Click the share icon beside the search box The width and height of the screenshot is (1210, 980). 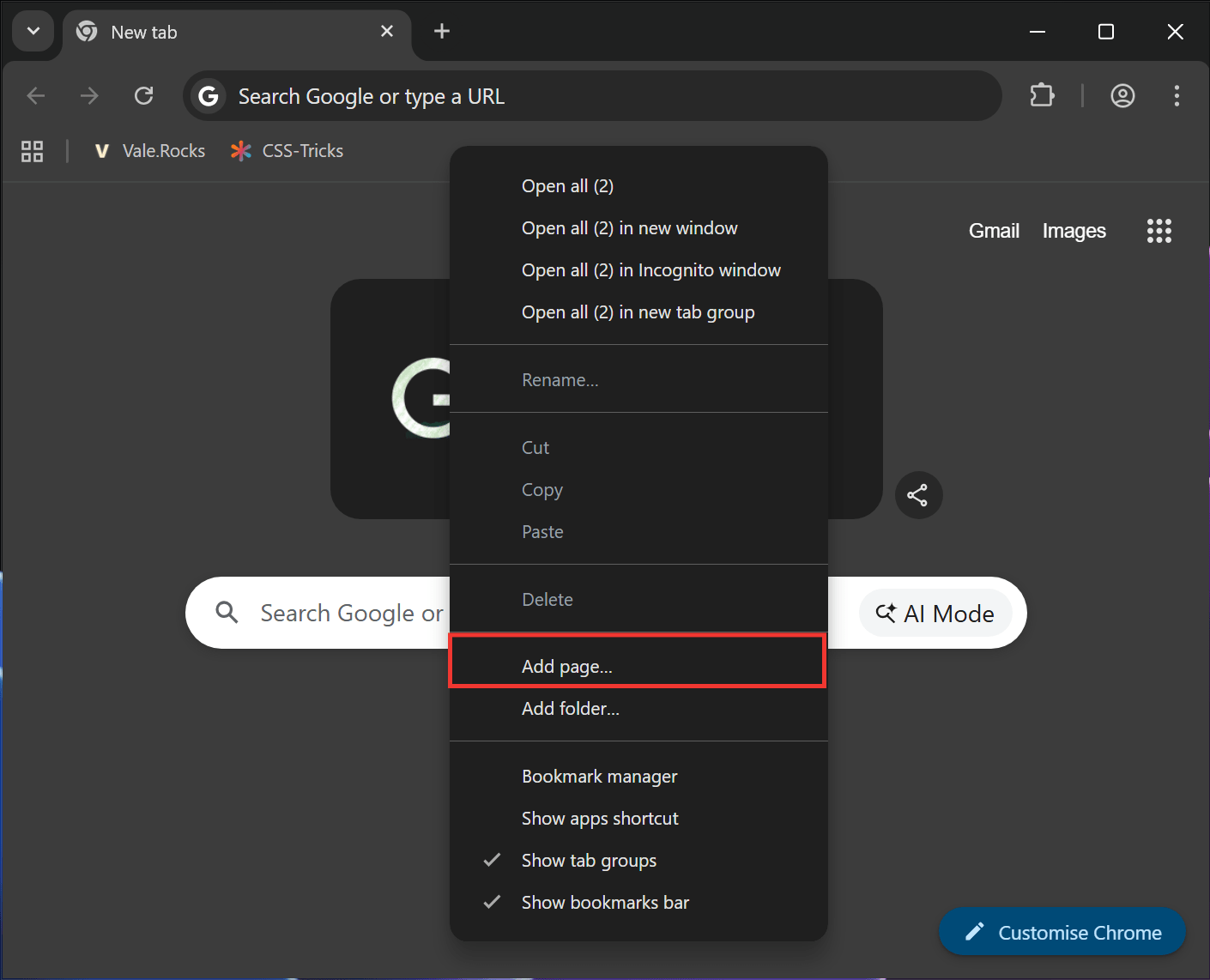click(918, 495)
